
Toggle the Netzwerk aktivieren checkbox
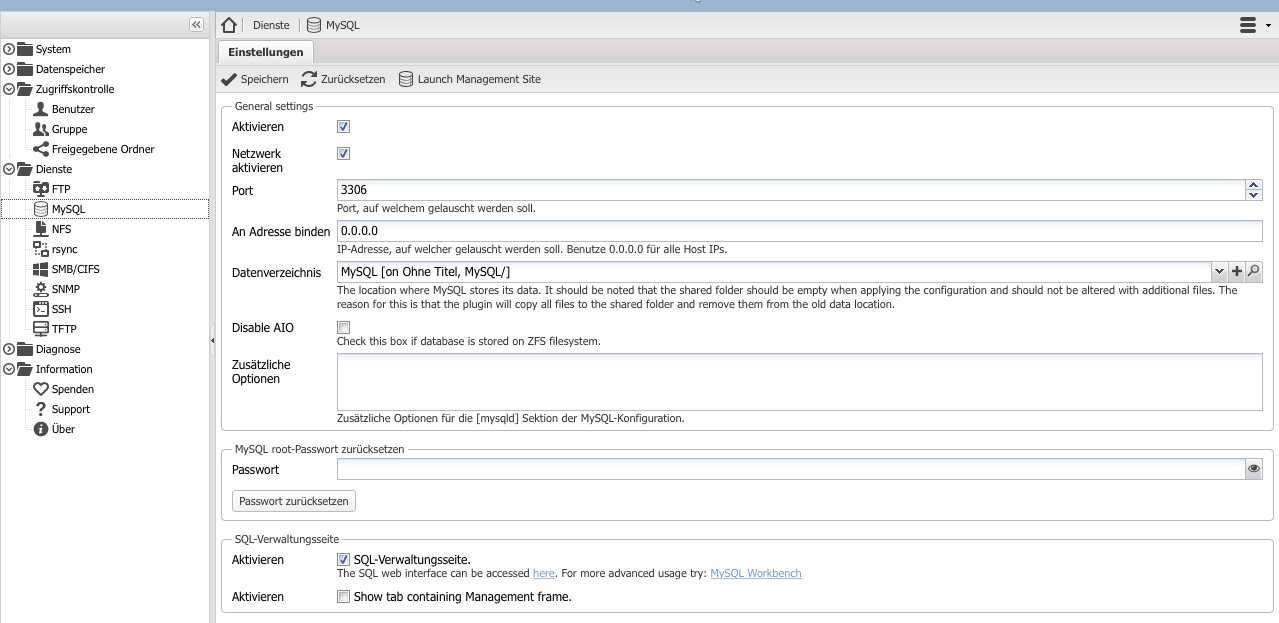coord(344,154)
